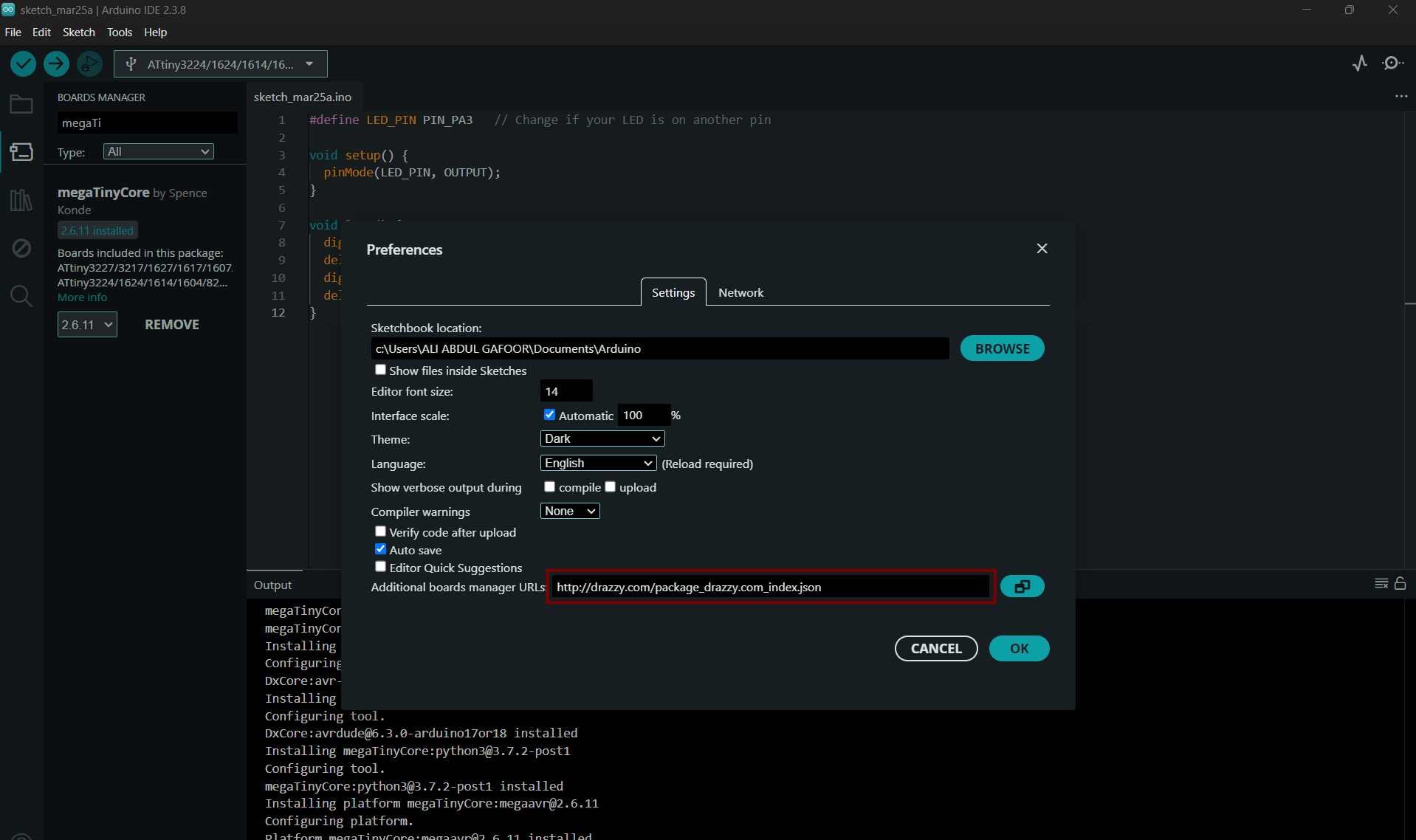Select the sketch_mar25a.ino editor tab
Screen dimensions: 1416x840
click(x=303, y=97)
